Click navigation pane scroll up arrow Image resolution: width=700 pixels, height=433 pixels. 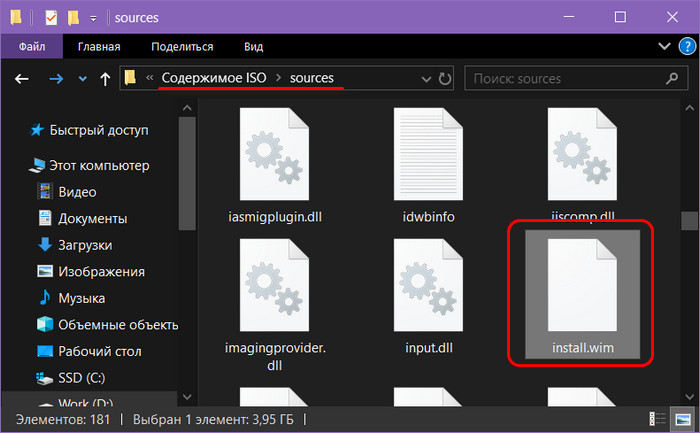pyautogui.click(x=187, y=108)
